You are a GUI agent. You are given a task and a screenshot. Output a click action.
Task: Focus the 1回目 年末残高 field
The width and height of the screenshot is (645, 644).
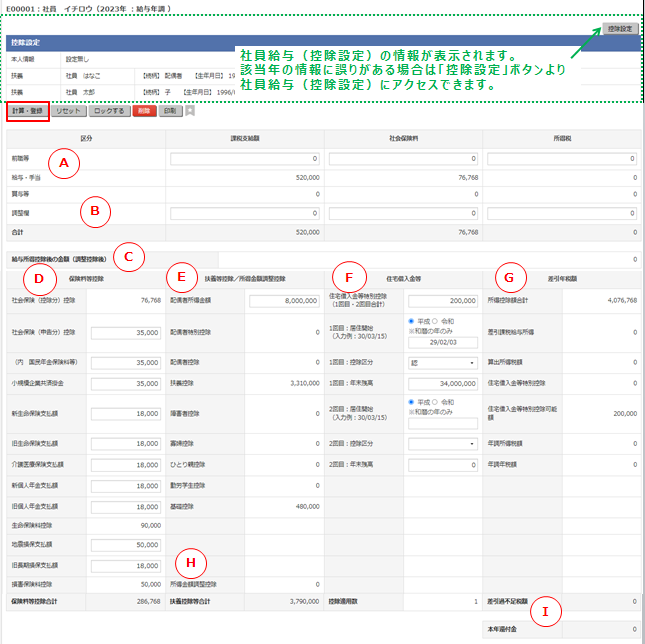[x=441, y=382]
